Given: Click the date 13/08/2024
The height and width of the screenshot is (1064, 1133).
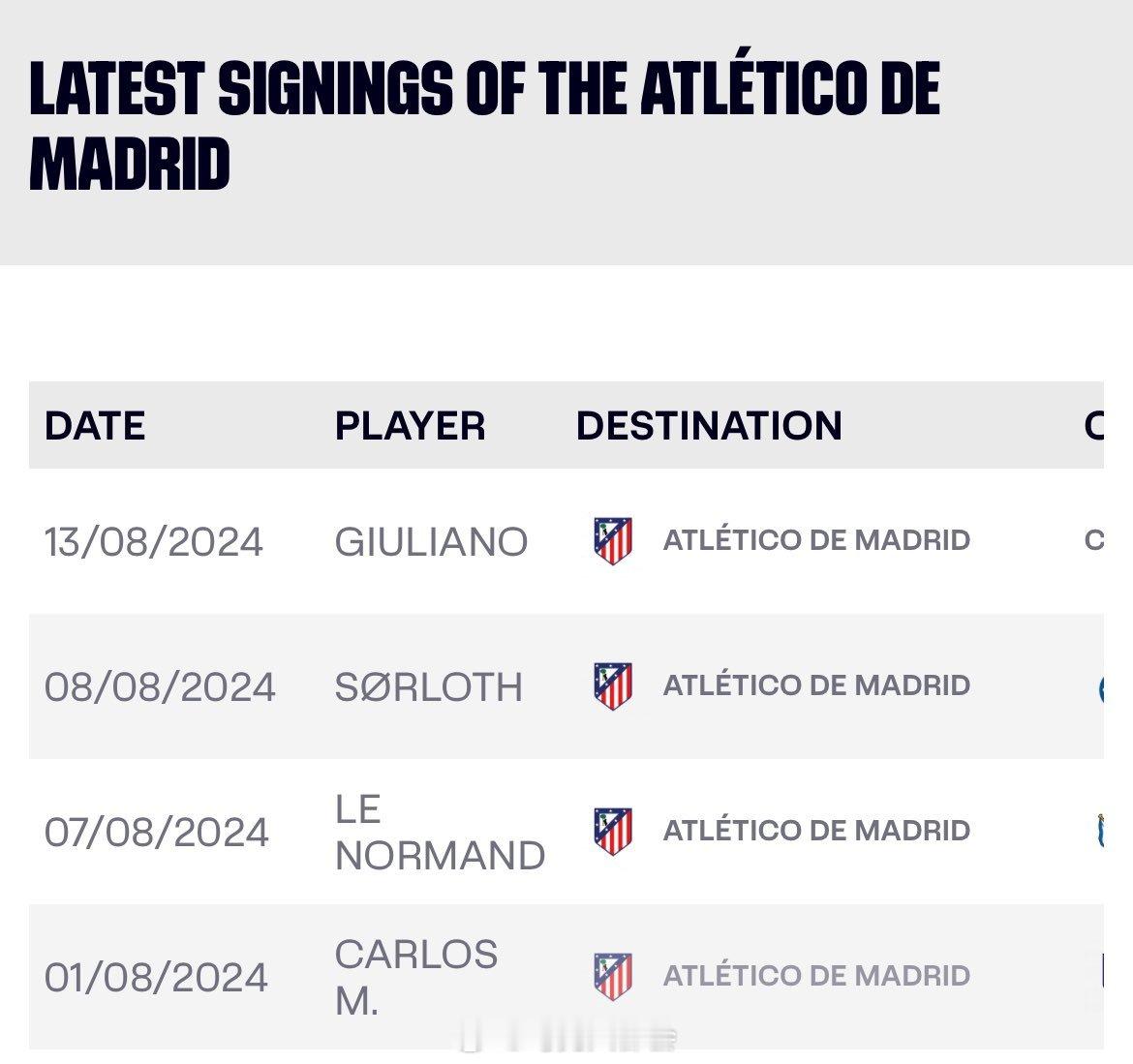Looking at the screenshot, I should pos(153,542).
